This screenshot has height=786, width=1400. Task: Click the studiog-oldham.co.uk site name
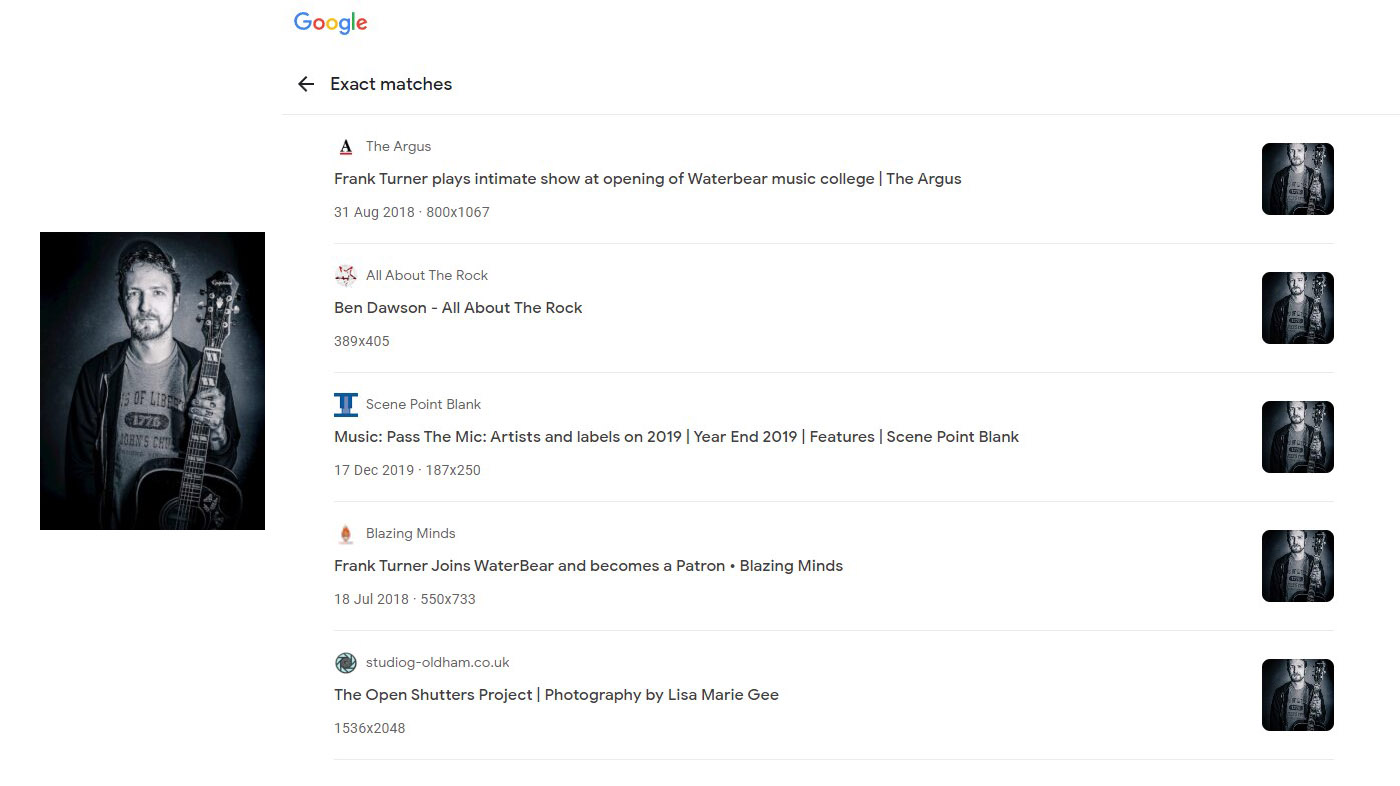[x=437, y=662]
